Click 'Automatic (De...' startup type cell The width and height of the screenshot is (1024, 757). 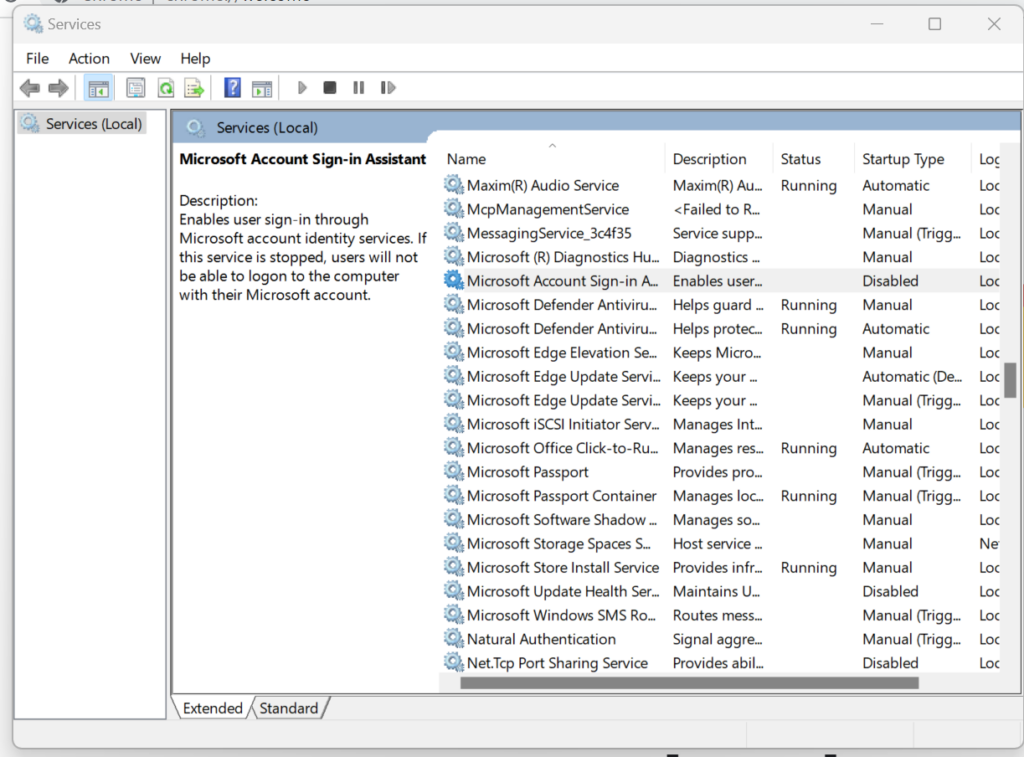[912, 376]
